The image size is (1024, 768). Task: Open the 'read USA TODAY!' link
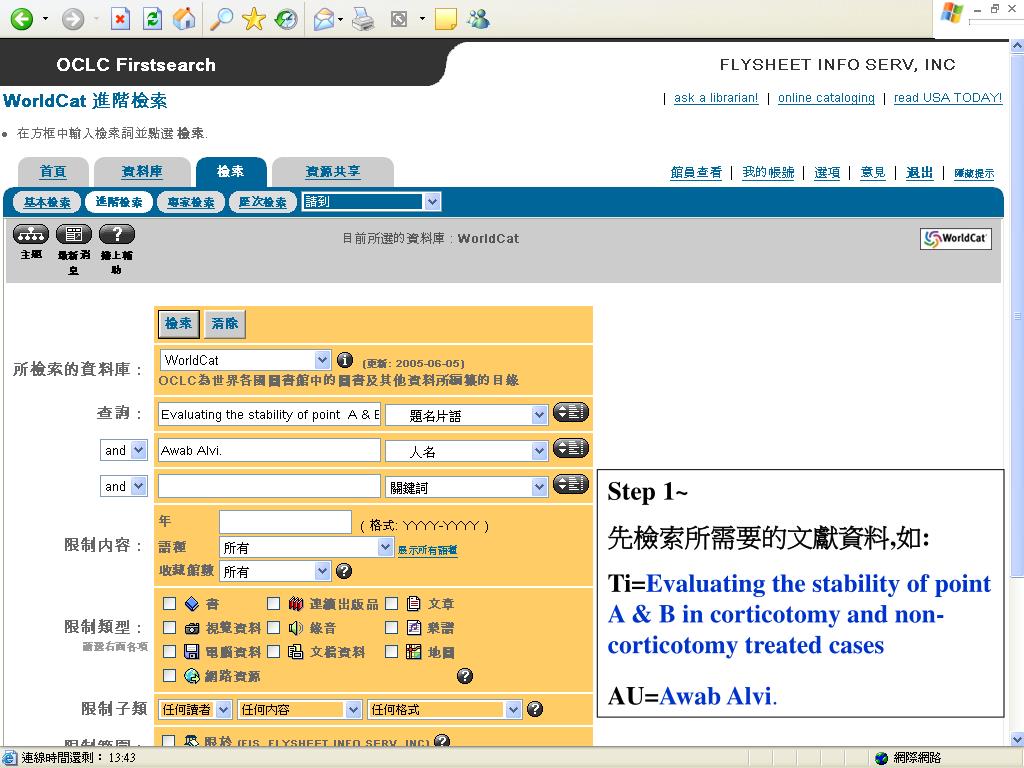948,98
